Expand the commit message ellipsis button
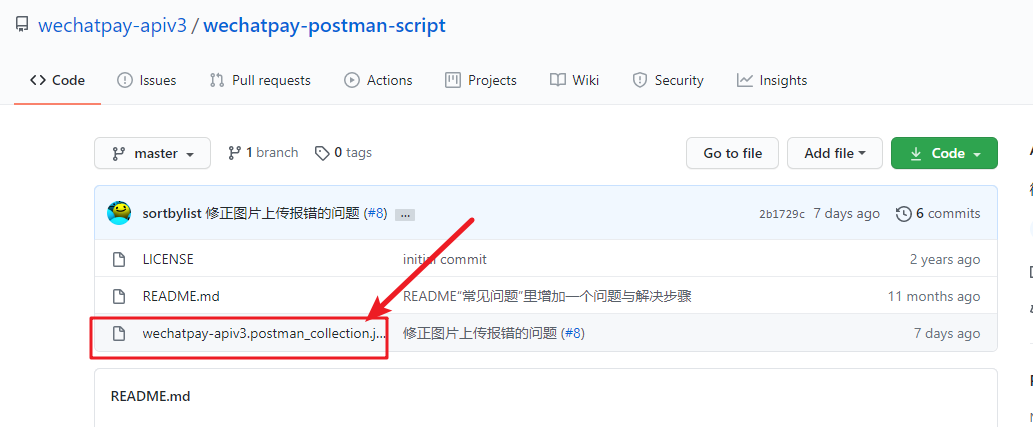 [405, 215]
